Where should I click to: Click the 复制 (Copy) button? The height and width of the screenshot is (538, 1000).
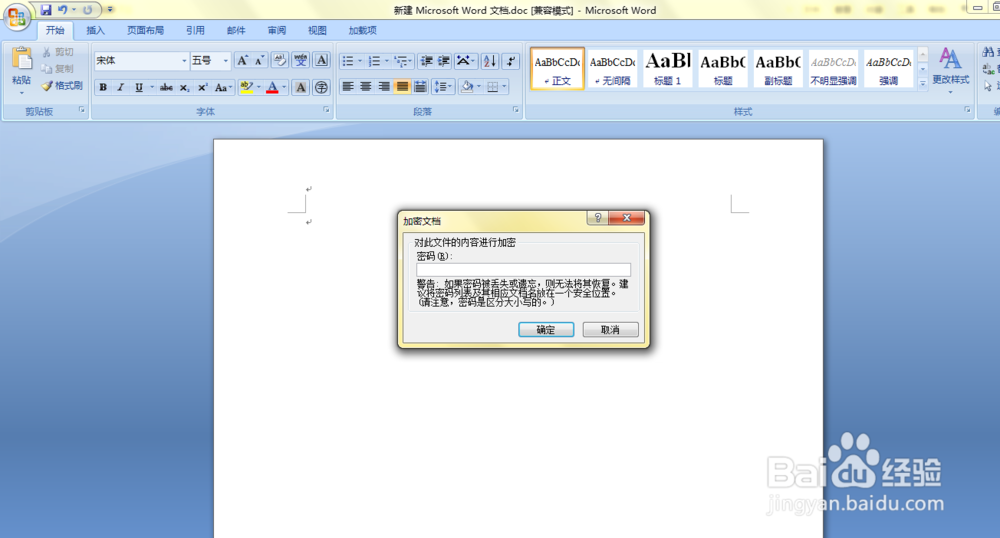[x=58, y=69]
